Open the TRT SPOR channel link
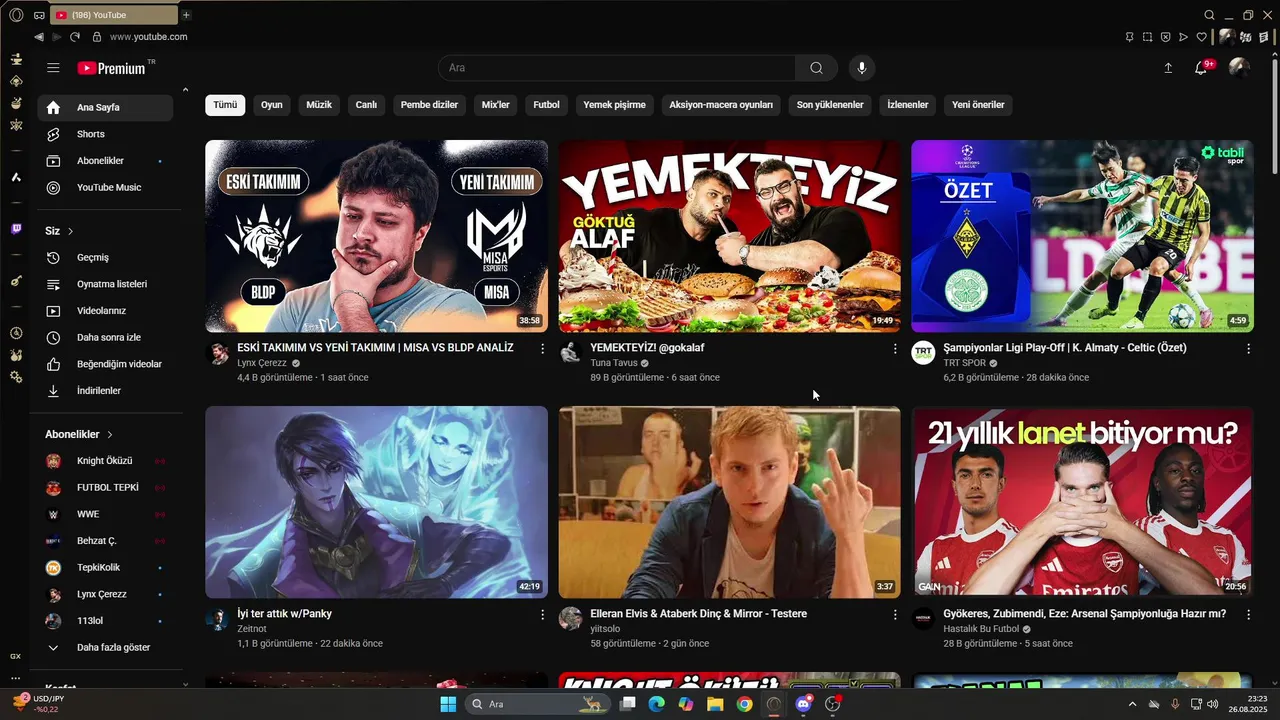The image size is (1280, 720). (x=964, y=363)
